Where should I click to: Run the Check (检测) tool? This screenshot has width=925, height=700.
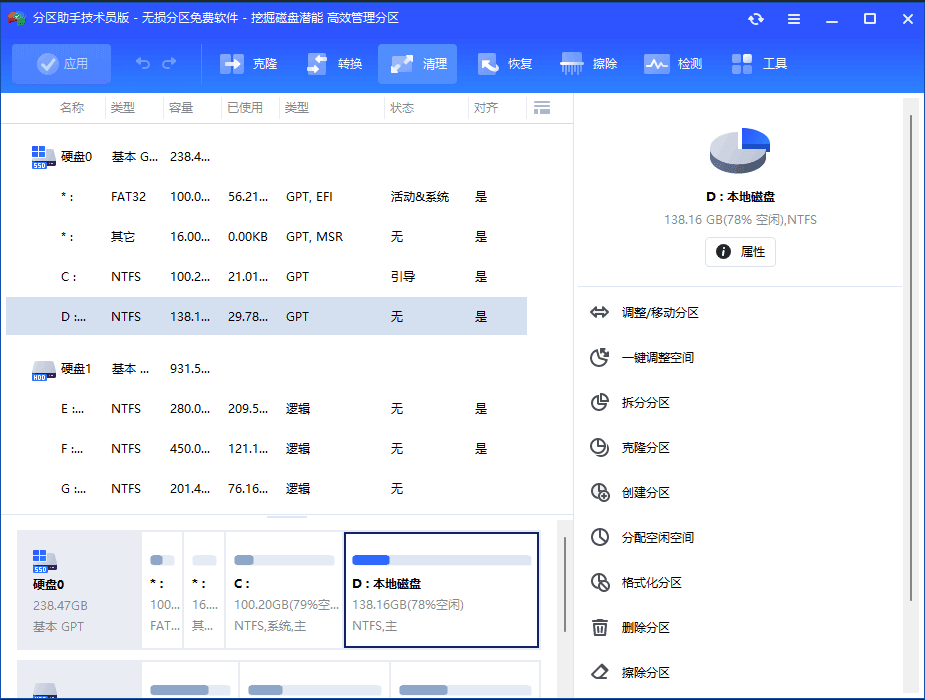click(672, 62)
